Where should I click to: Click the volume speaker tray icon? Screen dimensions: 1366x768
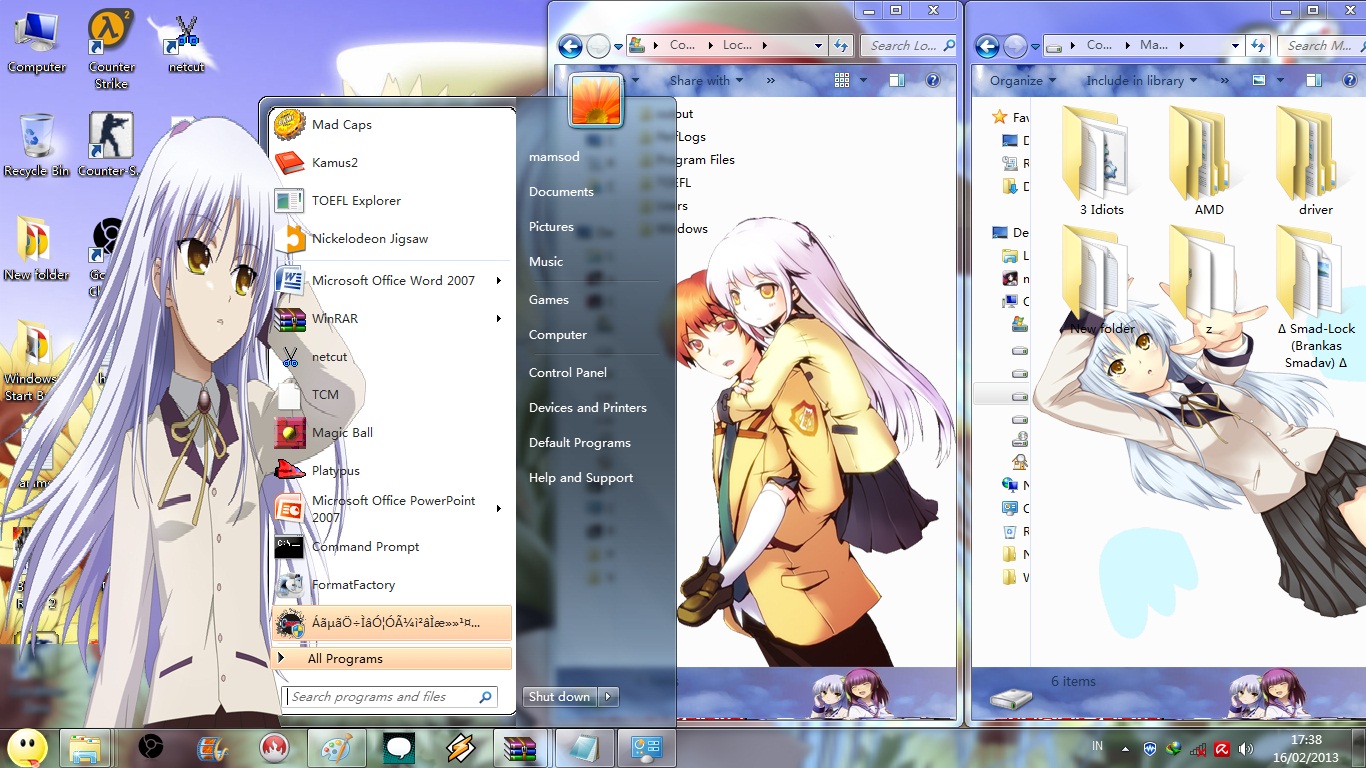[1245, 748]
